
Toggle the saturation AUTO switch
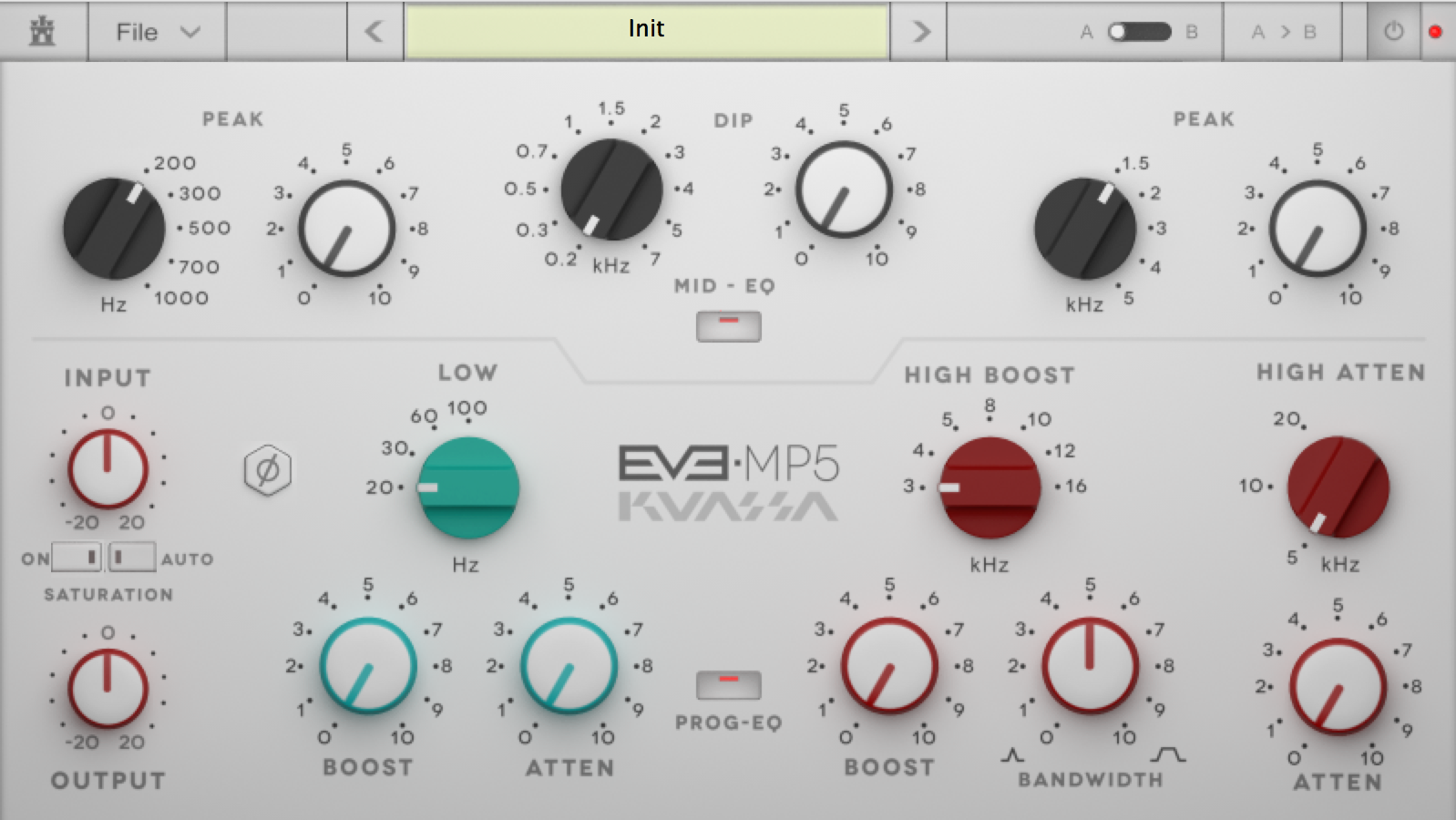click(x=132, y=557)
